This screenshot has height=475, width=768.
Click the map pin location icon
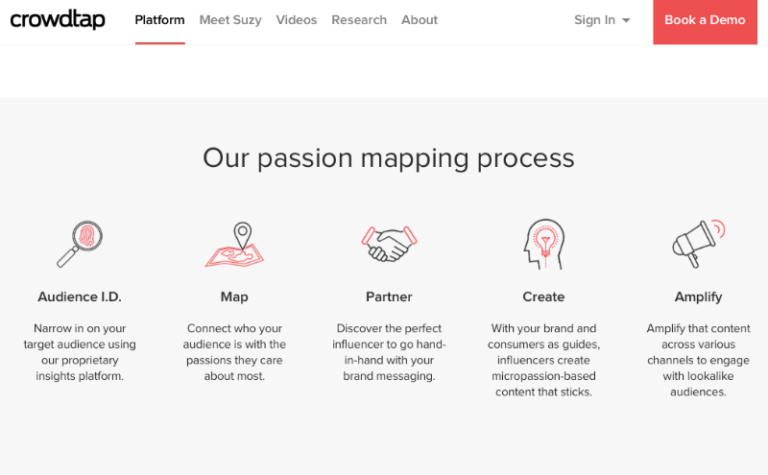(235, 245)
